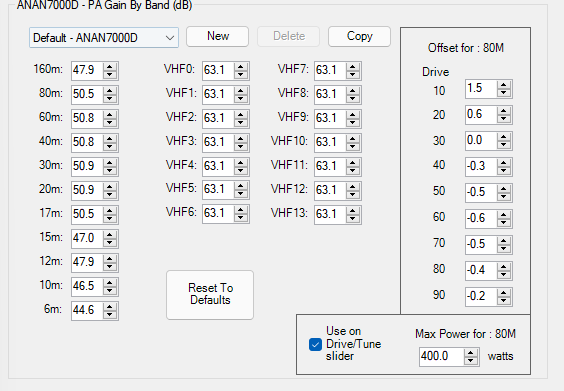Click the 6m gain value 44.6
564x391 pixels.
point(87,310)
